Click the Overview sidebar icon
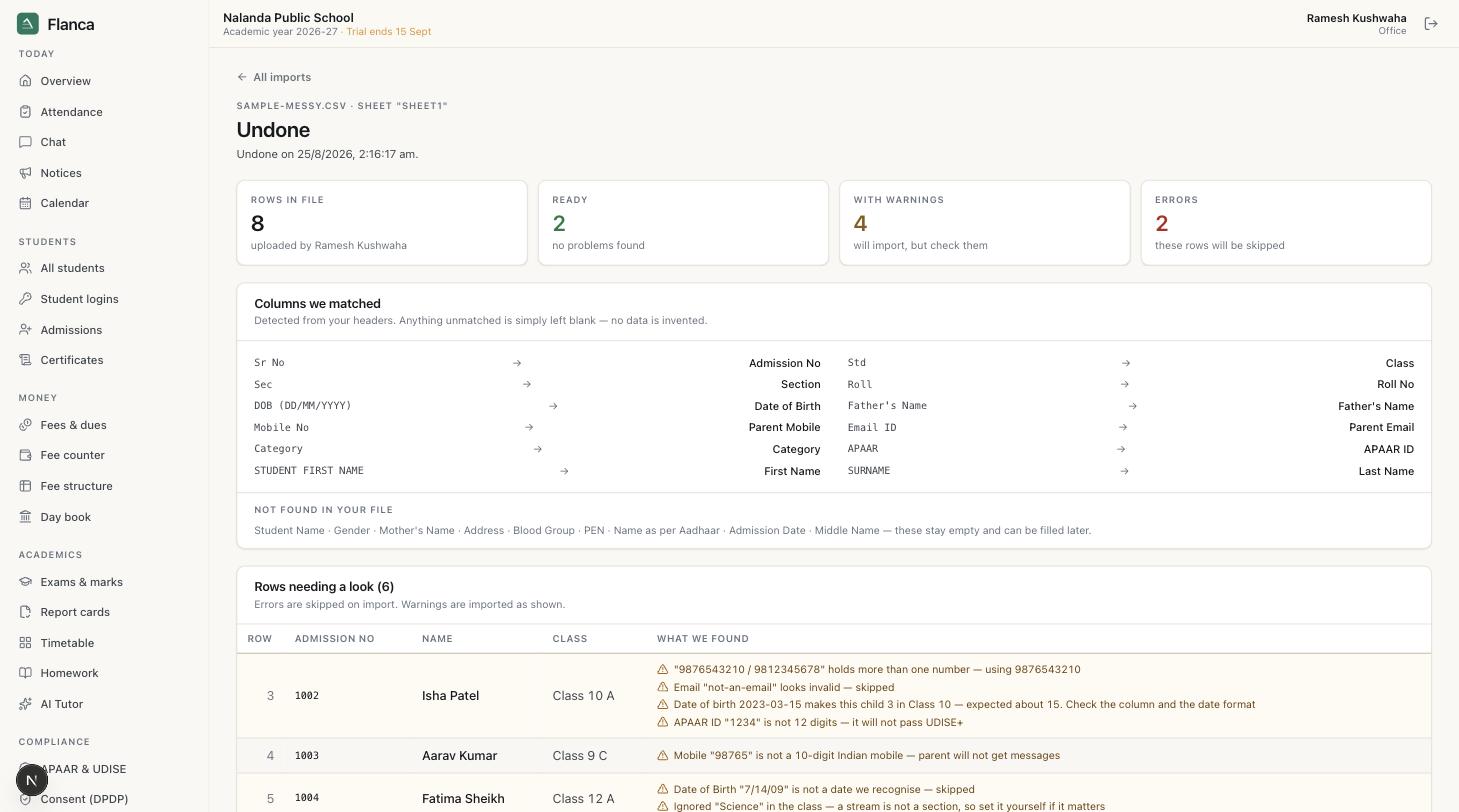Screen dimensions: 1459x812 [x=25, y=81]
